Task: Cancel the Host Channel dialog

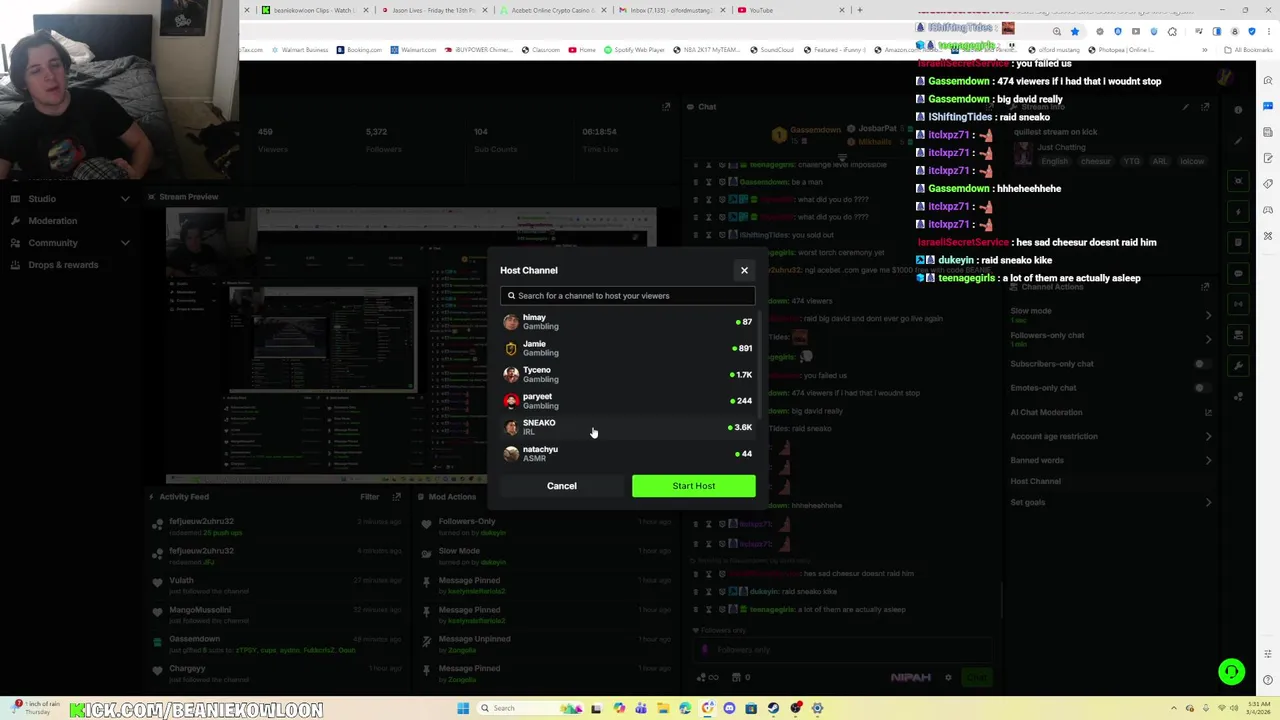Action: (x=562, y=486)
